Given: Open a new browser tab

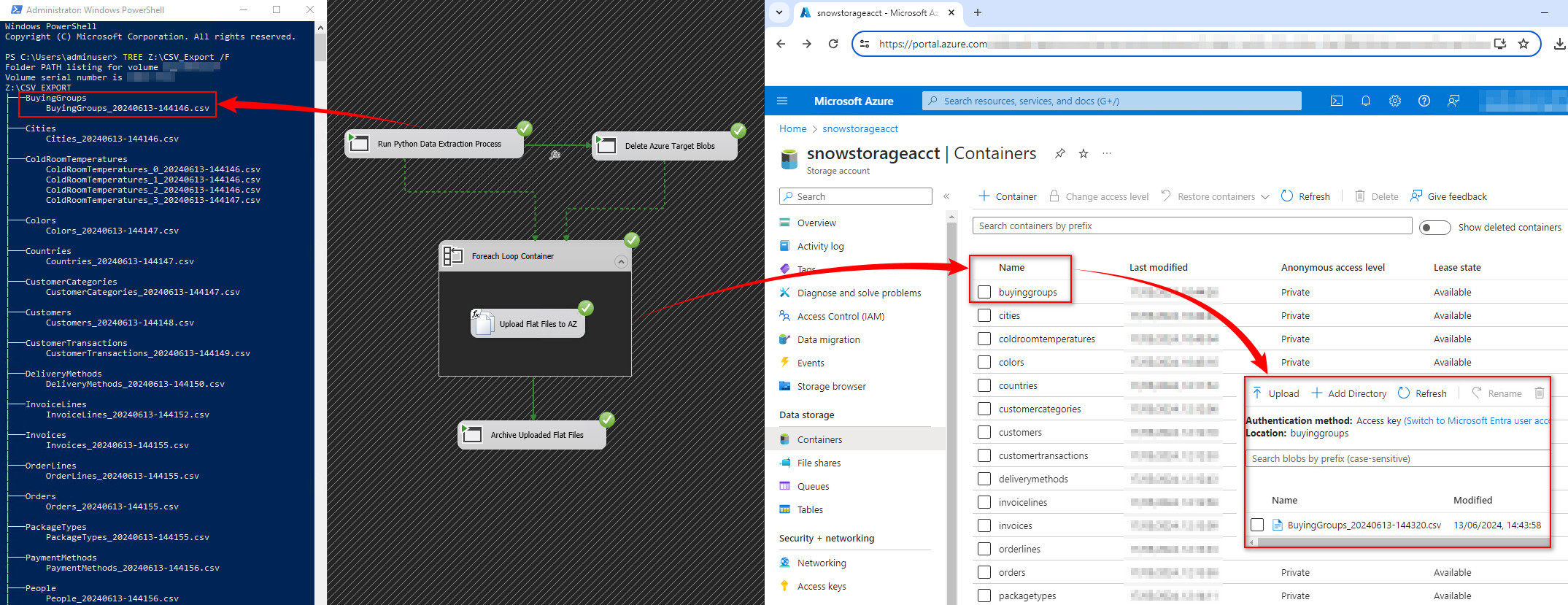Looking at the screenshot, I should [x=978, y=12].
